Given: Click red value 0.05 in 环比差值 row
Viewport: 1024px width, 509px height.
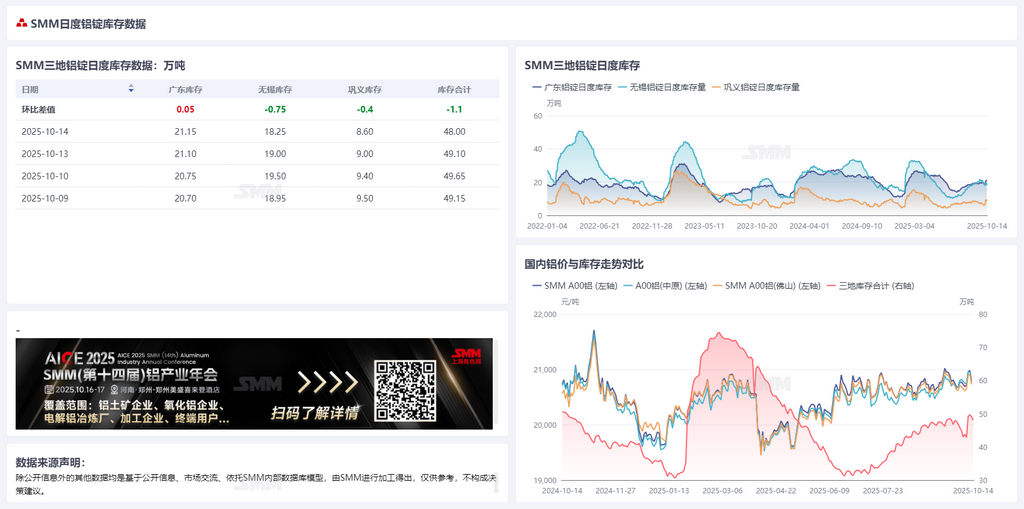Looking at the screenshot, I should (185, 110).
